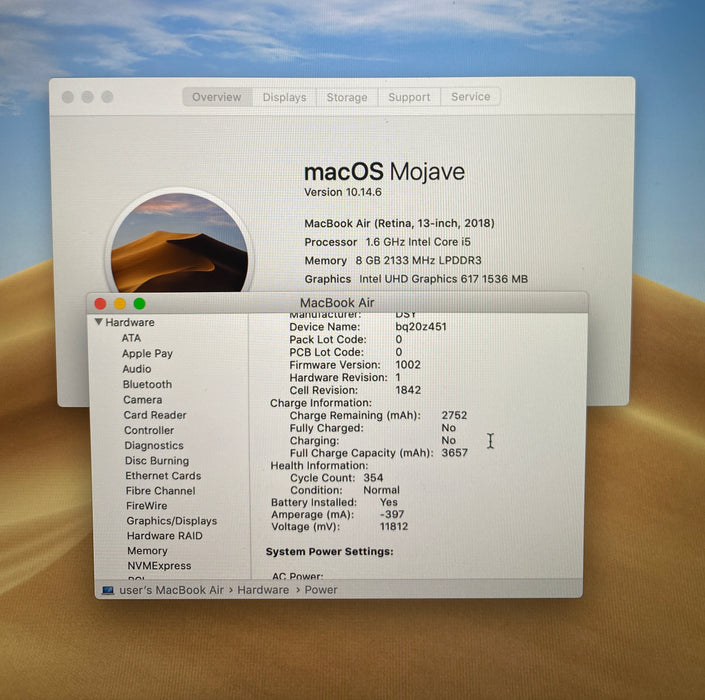705x700 pixels.
Task: Select Graphics/Displays in the sidebar
Action: tap(172, 521)
